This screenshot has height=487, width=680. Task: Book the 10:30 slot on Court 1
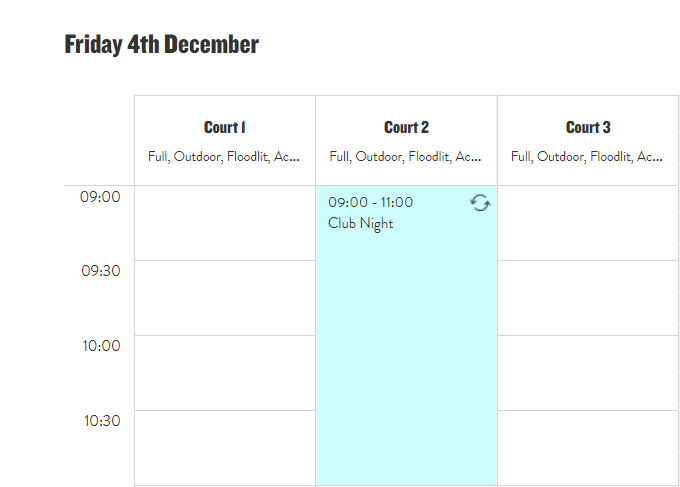tap(225, 447)
